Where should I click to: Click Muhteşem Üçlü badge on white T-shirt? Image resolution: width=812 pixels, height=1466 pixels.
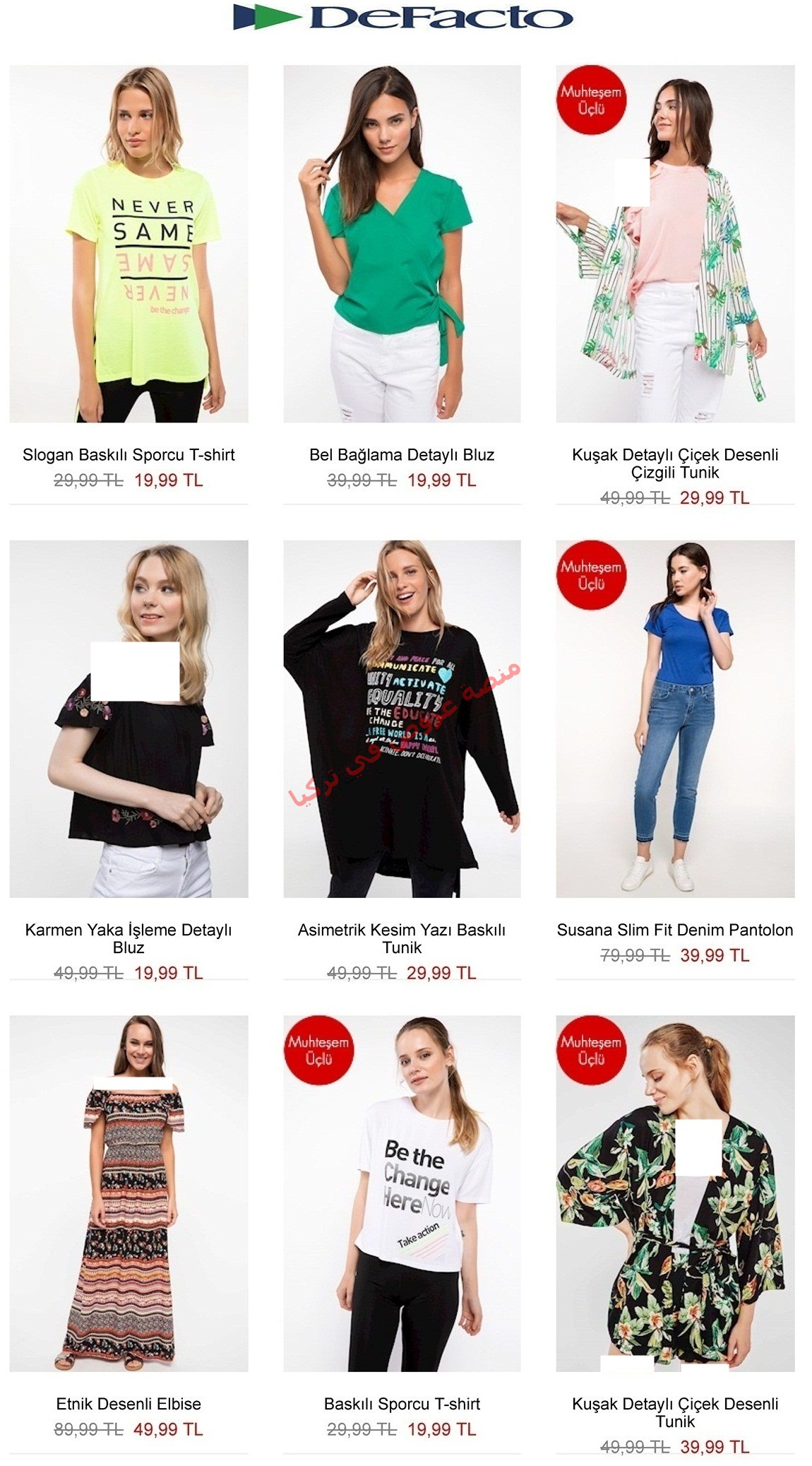(x=318, y=1050)
